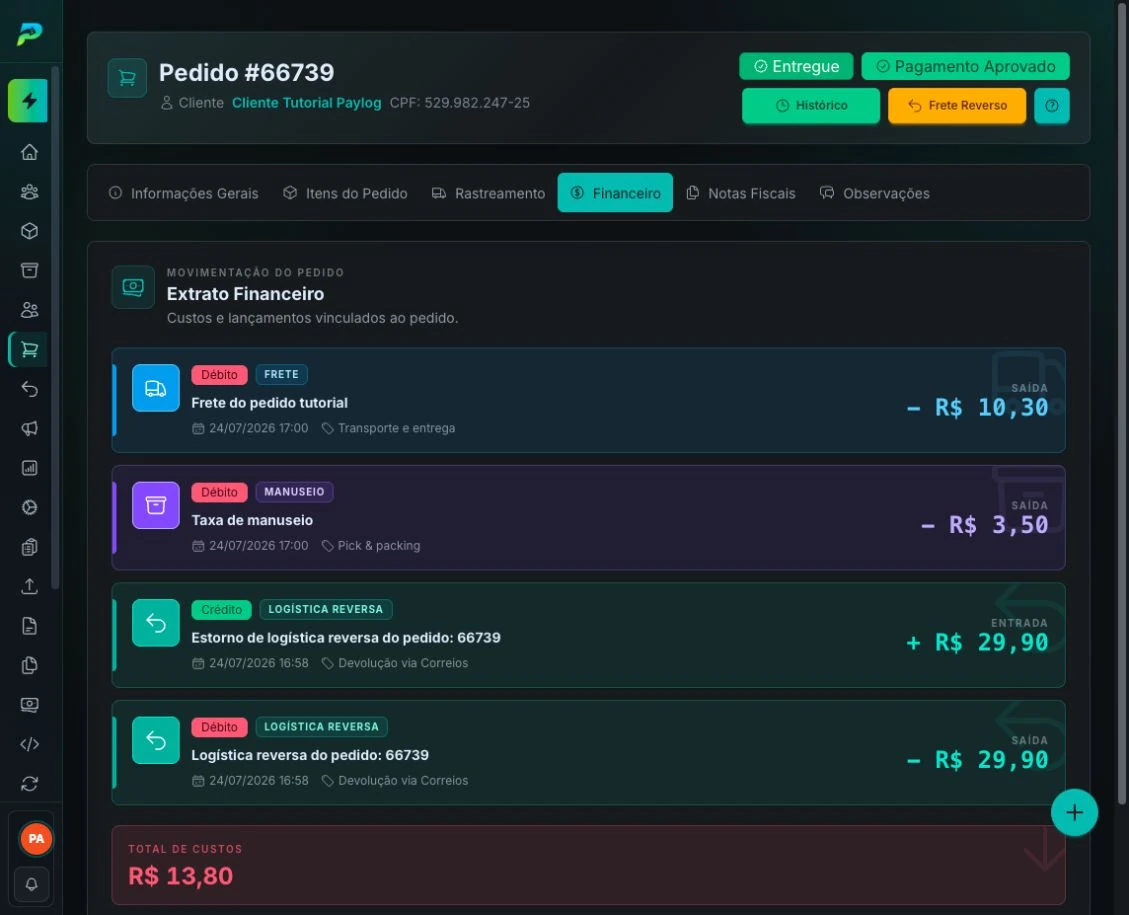Switch to Observações tab
Viewport: 1129px width, 915px height.
pyautogui.click(x=875, y=193)
